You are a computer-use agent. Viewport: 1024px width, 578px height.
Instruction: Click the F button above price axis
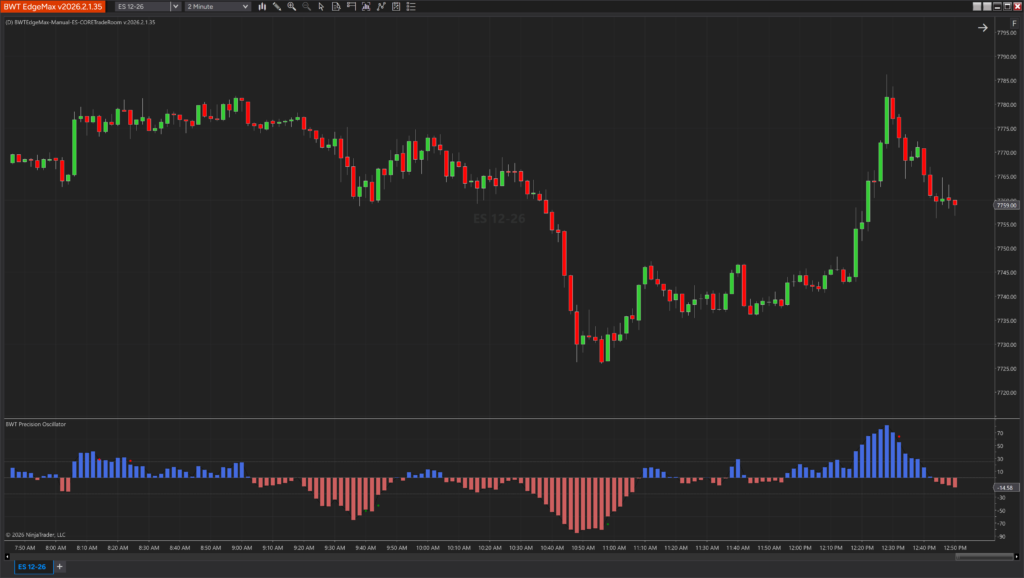(1014, 23)
